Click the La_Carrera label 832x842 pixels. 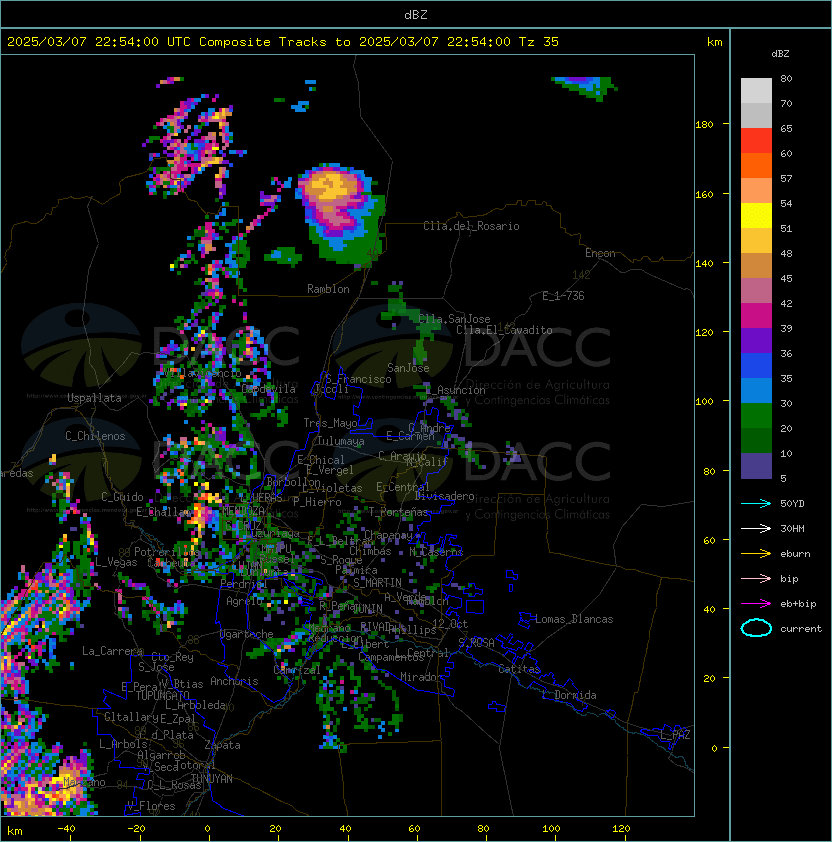click(113, 651)
